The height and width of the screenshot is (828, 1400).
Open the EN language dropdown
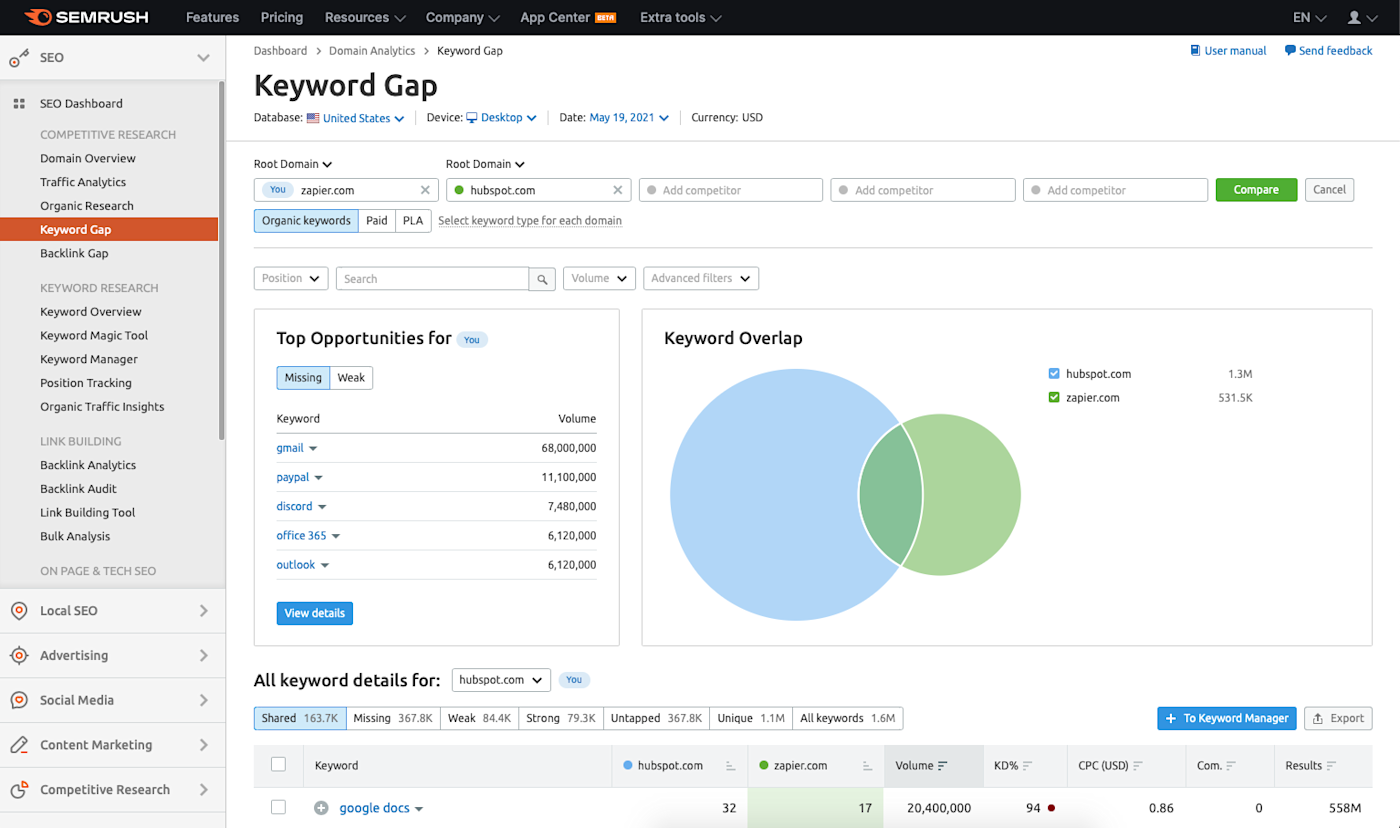pos(1309,17)
